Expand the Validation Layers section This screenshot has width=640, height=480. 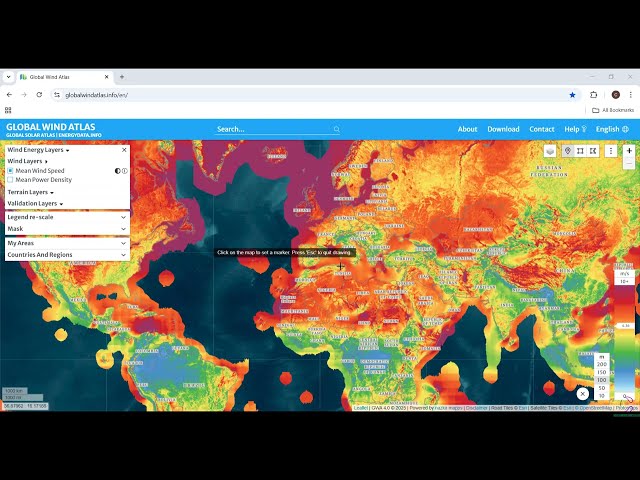tap(35, 203)
